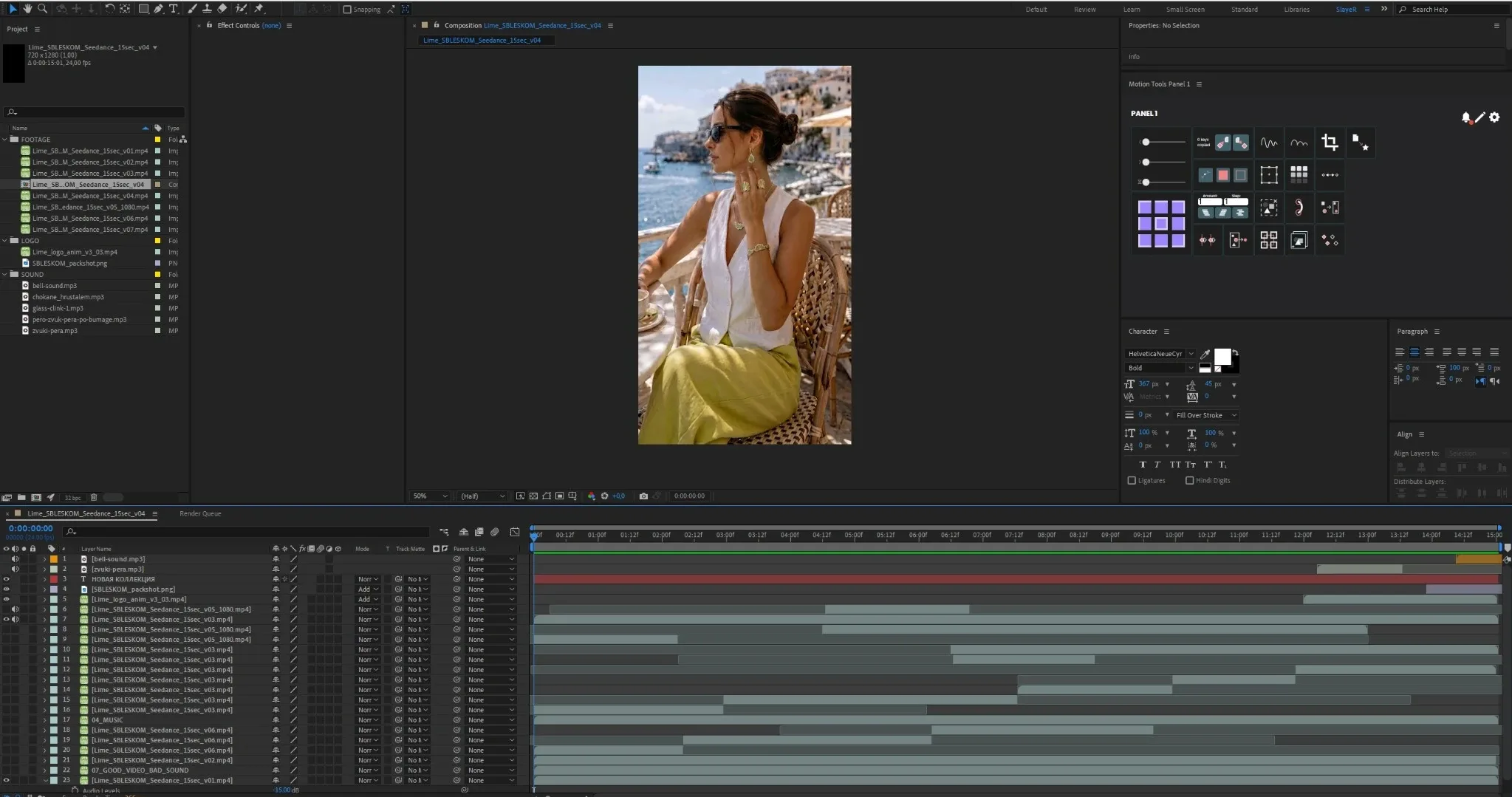The width and height of the screenshot is (1512, 797).
Task: Click the timeline current time 0:00:00:00
Action: [x=30, y=529]
